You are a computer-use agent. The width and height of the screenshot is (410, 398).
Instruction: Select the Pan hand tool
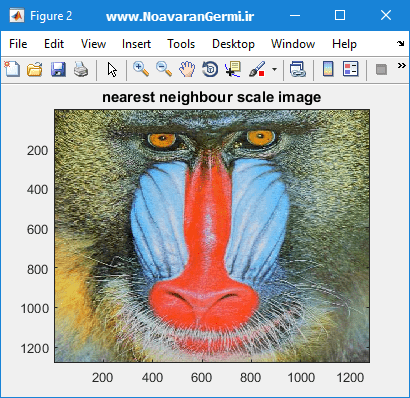pos(187,69)
